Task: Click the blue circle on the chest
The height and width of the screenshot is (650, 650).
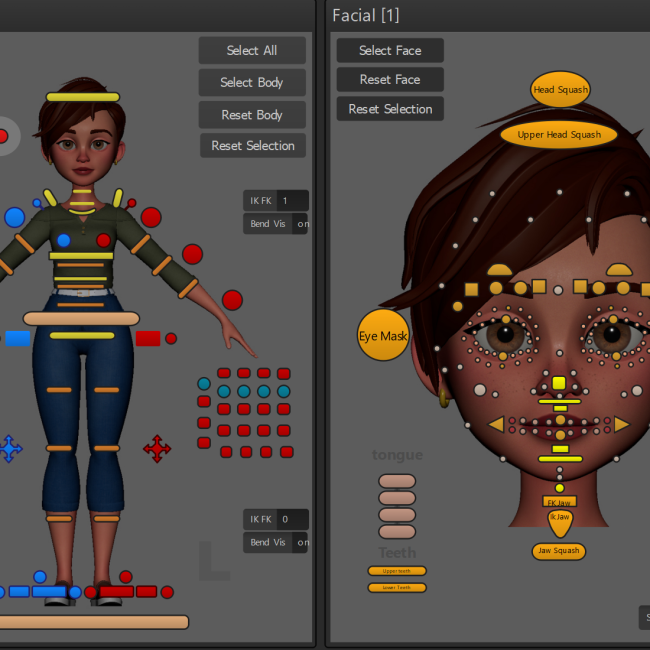Action: (63, 240)
